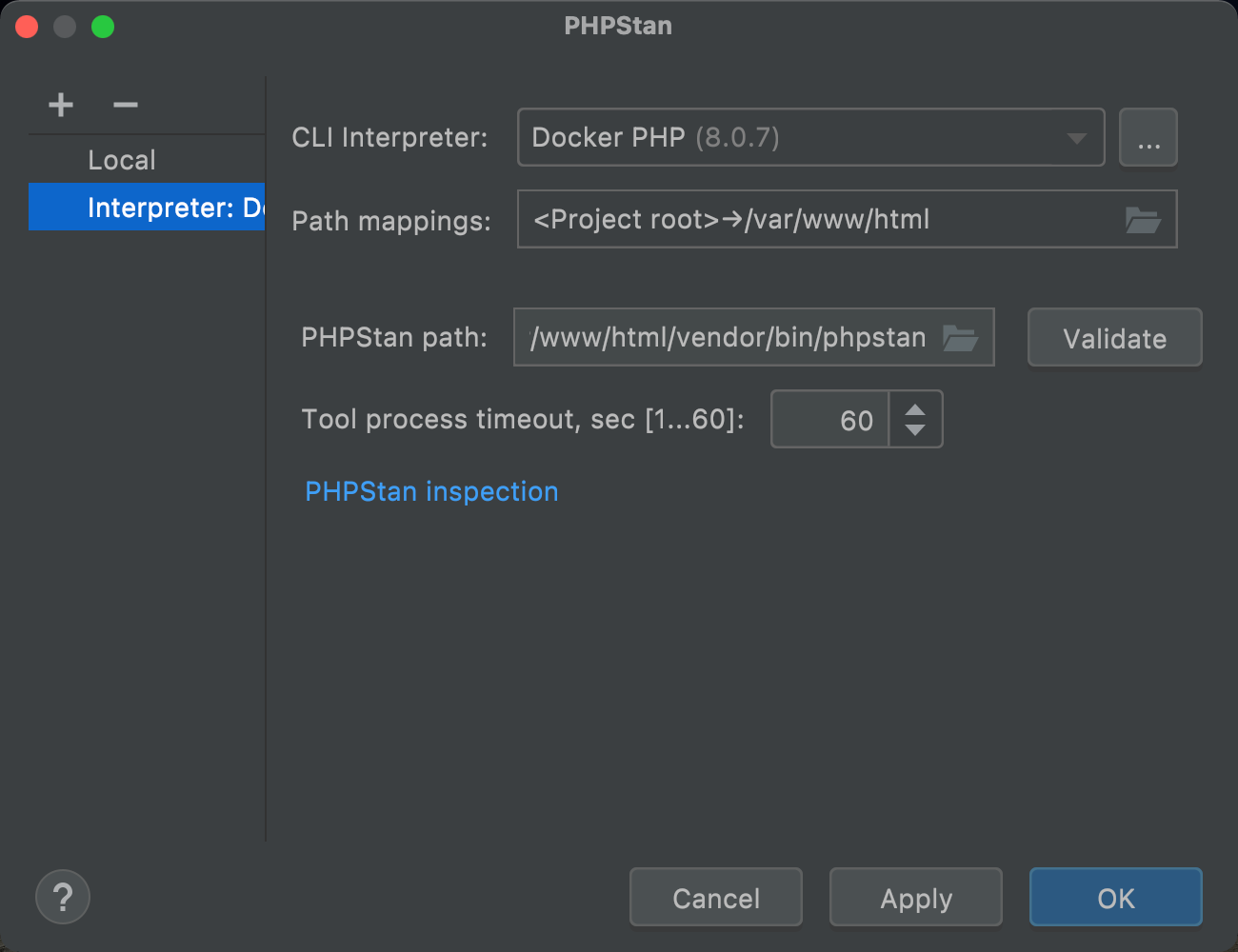This screenshot has width=1238, height=952.
Task: Click the Path mappings text field
Action: pyautogui.click(x=819, y=220)
